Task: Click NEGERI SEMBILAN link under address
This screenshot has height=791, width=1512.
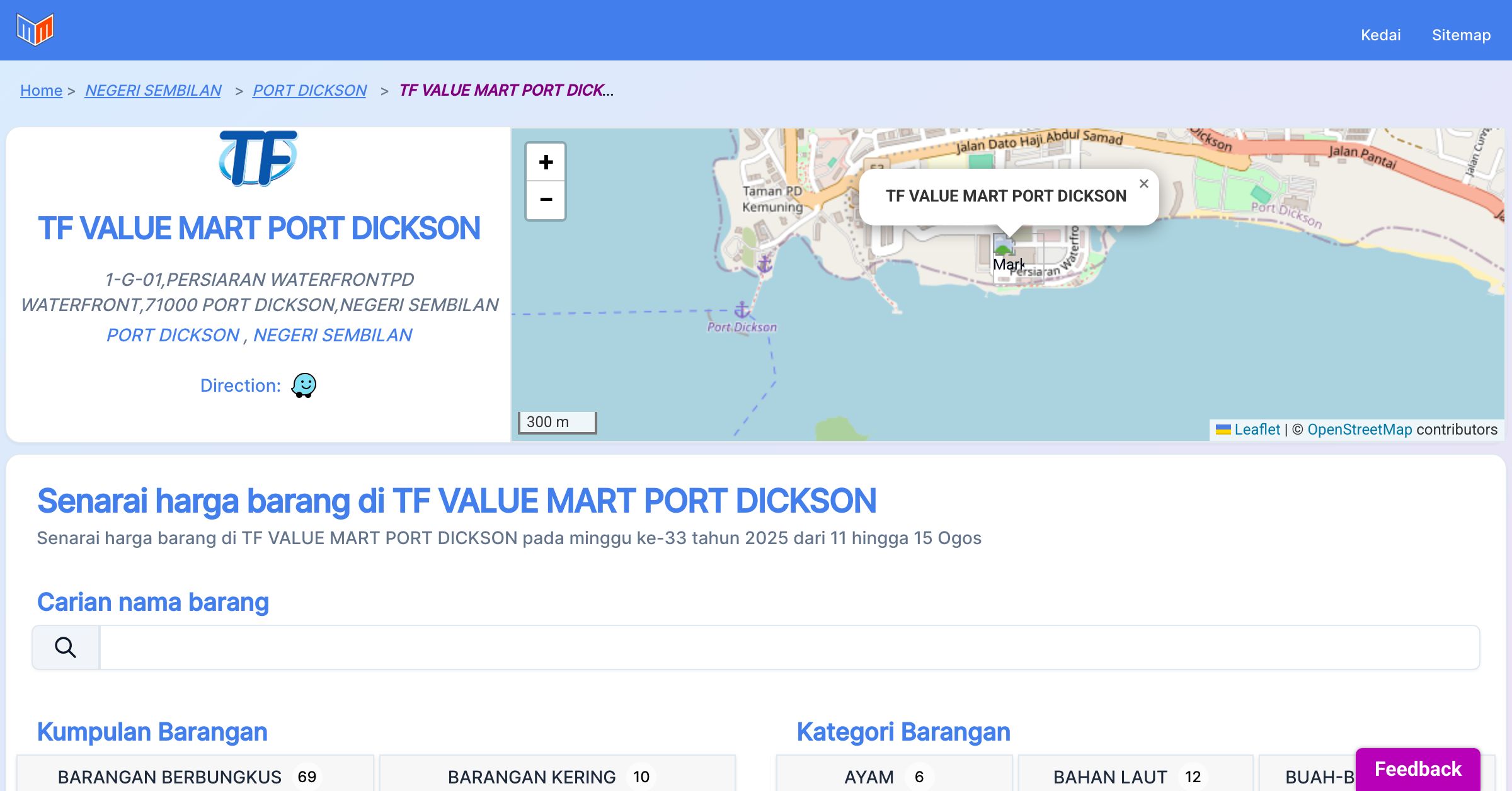Action: [x=333, y=335]
